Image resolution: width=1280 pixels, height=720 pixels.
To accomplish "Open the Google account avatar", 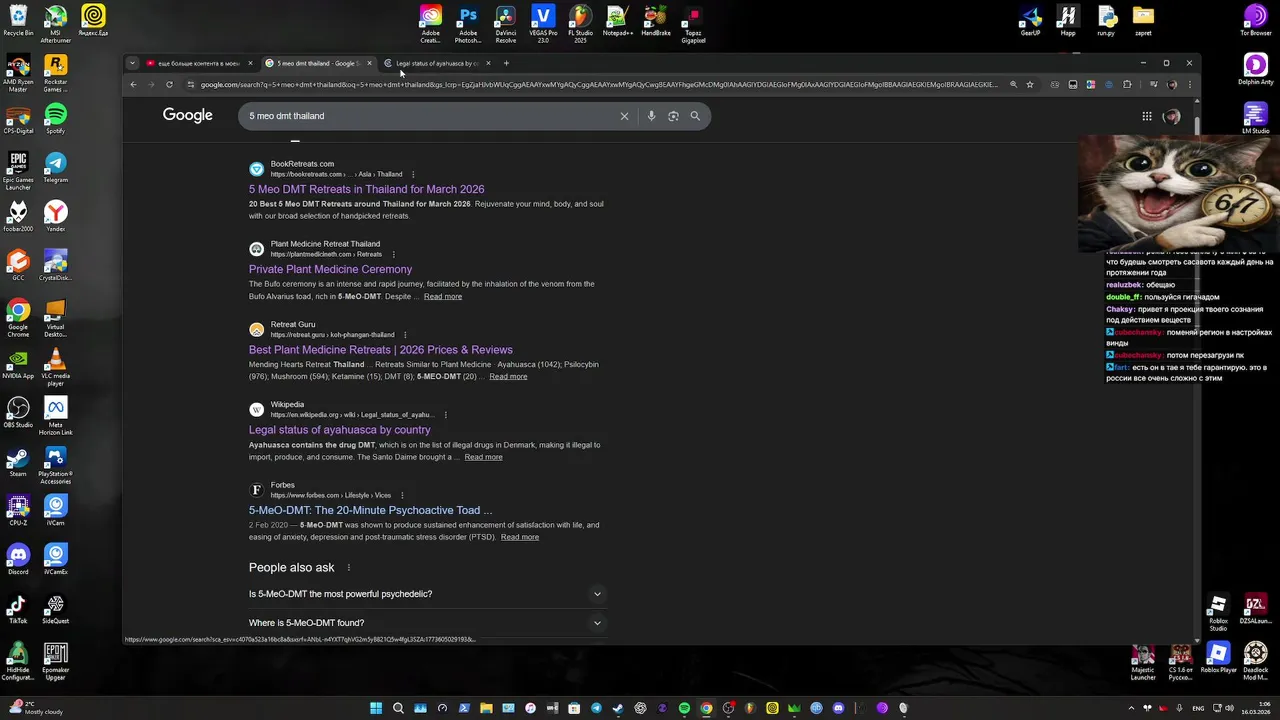I will (1172, 116).
